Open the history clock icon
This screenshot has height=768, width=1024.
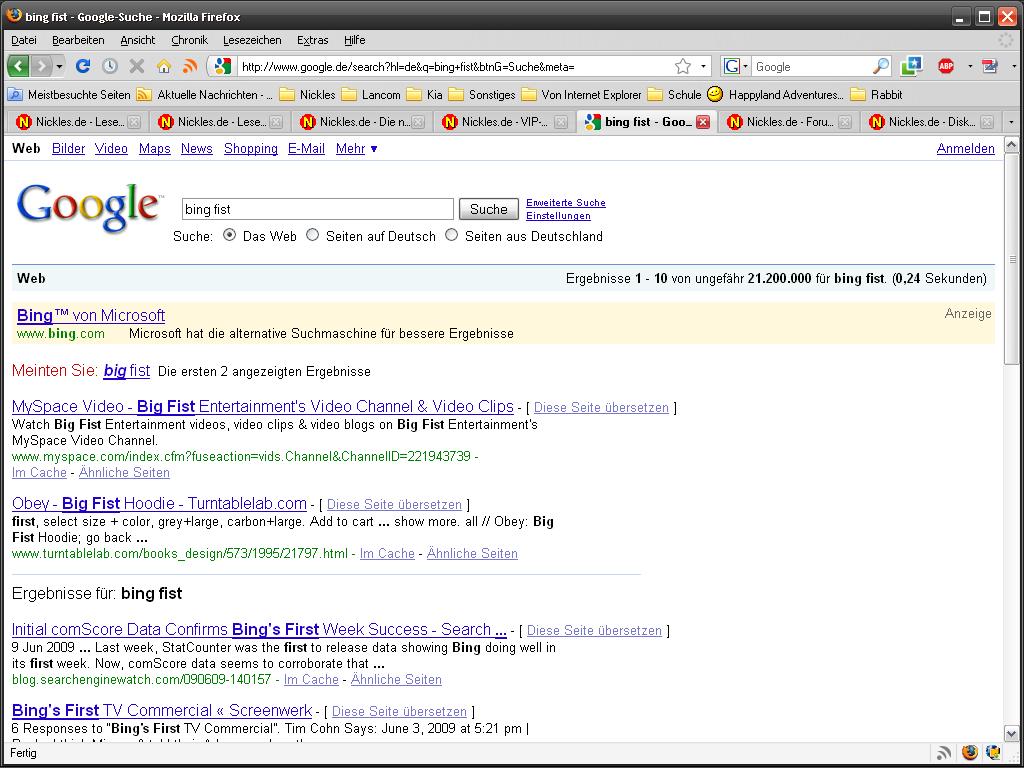click(x=110, y=66)
